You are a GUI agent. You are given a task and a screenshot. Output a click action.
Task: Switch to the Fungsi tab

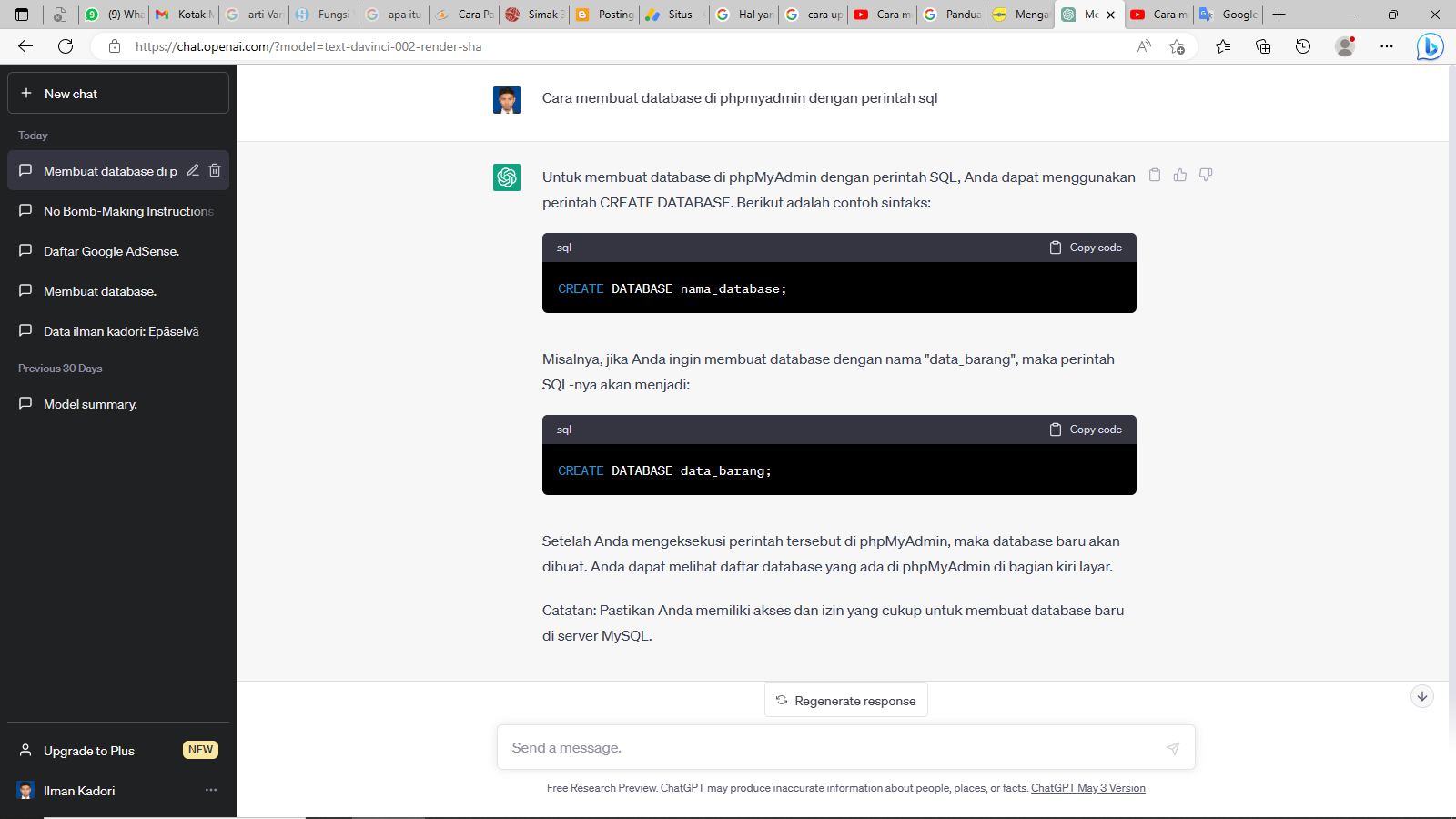coord(325,15)
